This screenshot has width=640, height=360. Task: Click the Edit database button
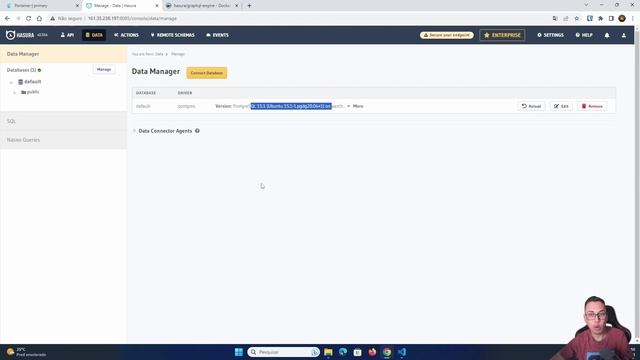click(561, 106)
